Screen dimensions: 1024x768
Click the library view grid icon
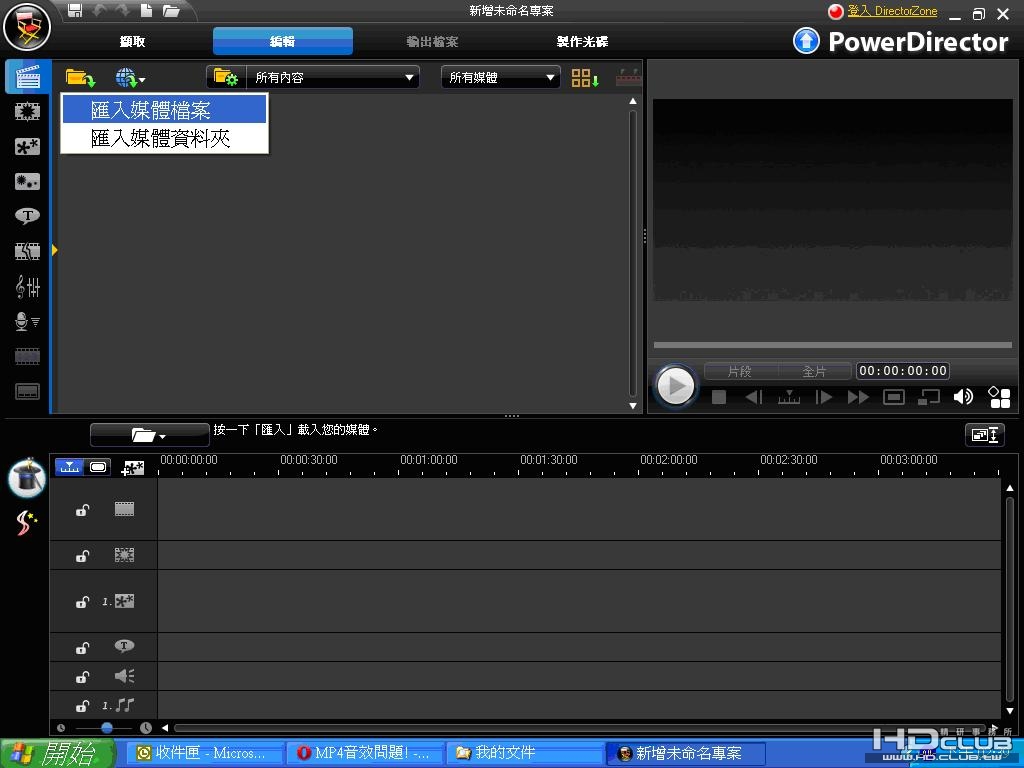[x=584, y=78]
